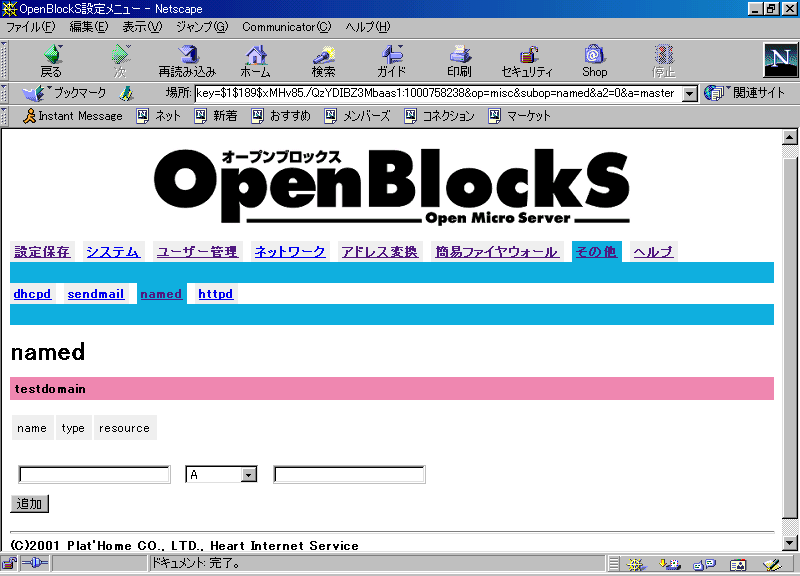Open the httpd settings link
Viewport: 800px width, 576px height.
(215, 294)
